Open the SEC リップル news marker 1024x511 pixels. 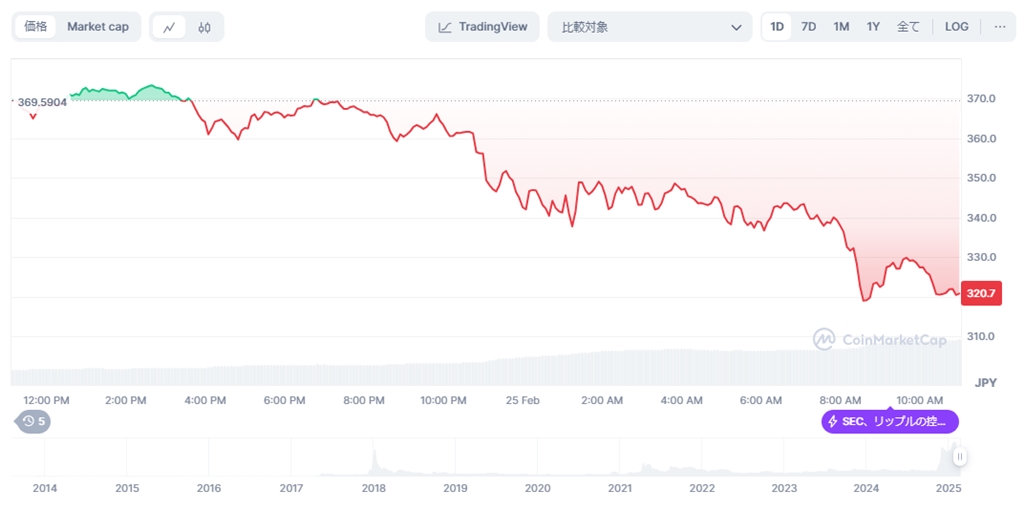point(890,421)
